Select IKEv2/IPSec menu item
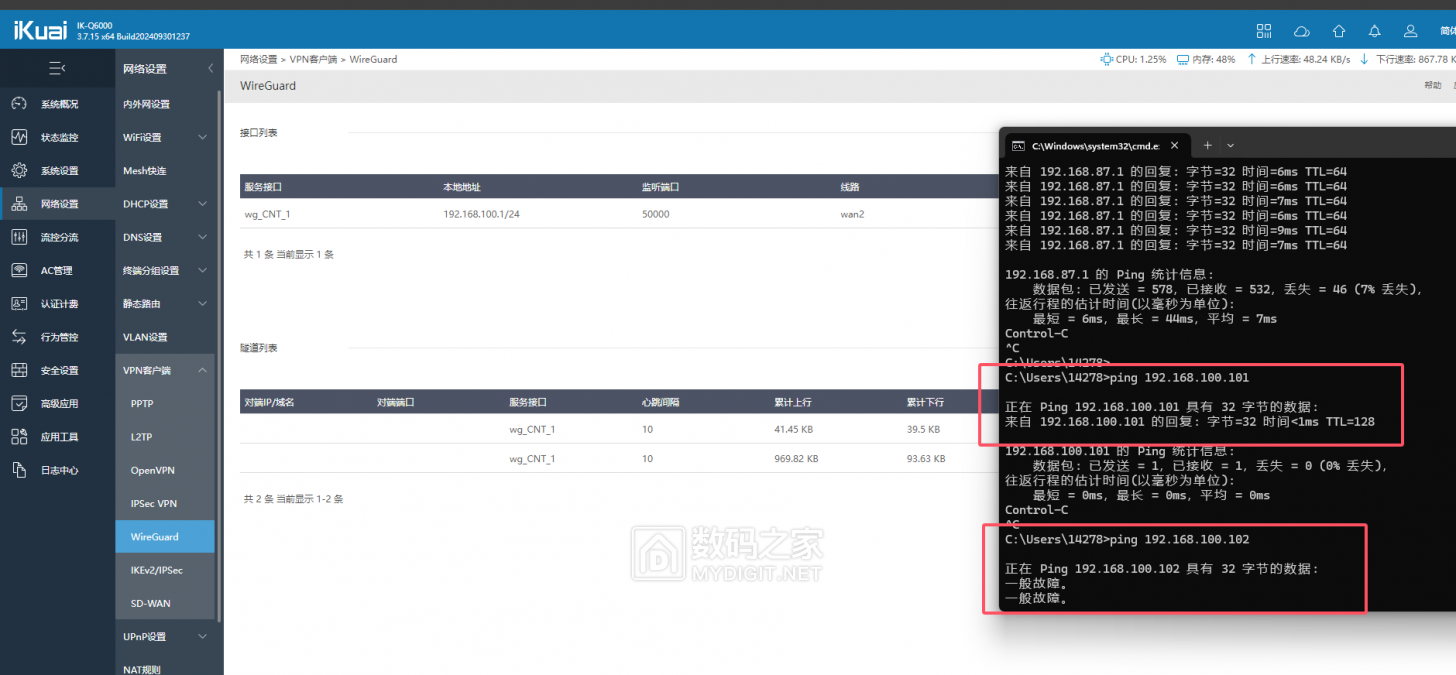1456x675 pixels. pos(157,570)
